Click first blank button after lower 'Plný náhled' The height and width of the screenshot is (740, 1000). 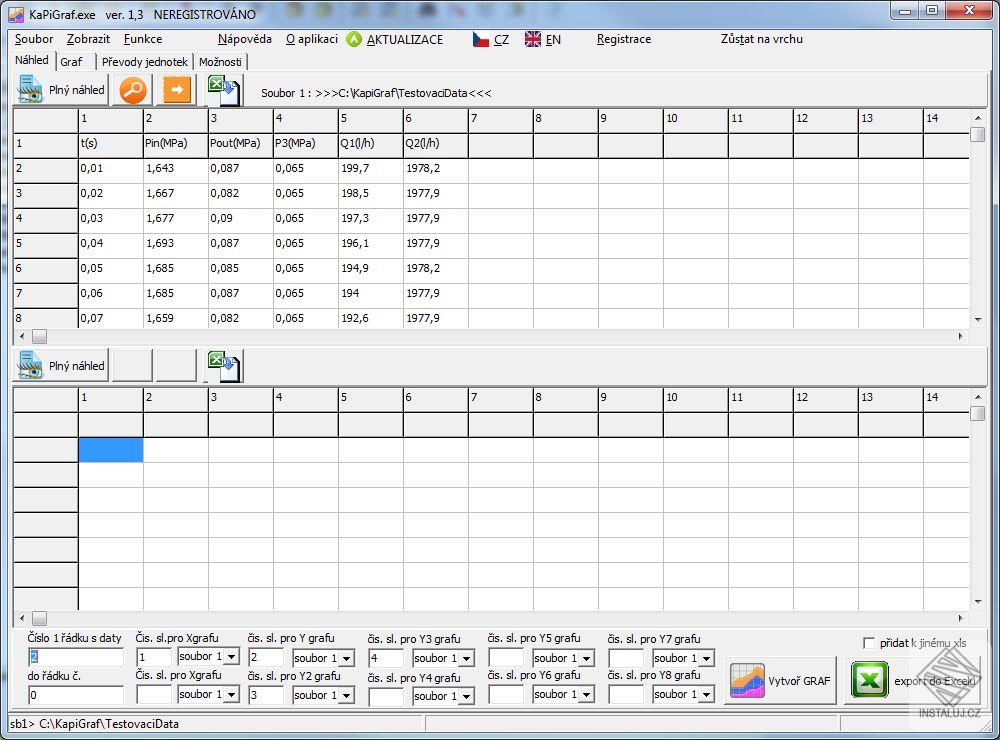tap(133, 366)
